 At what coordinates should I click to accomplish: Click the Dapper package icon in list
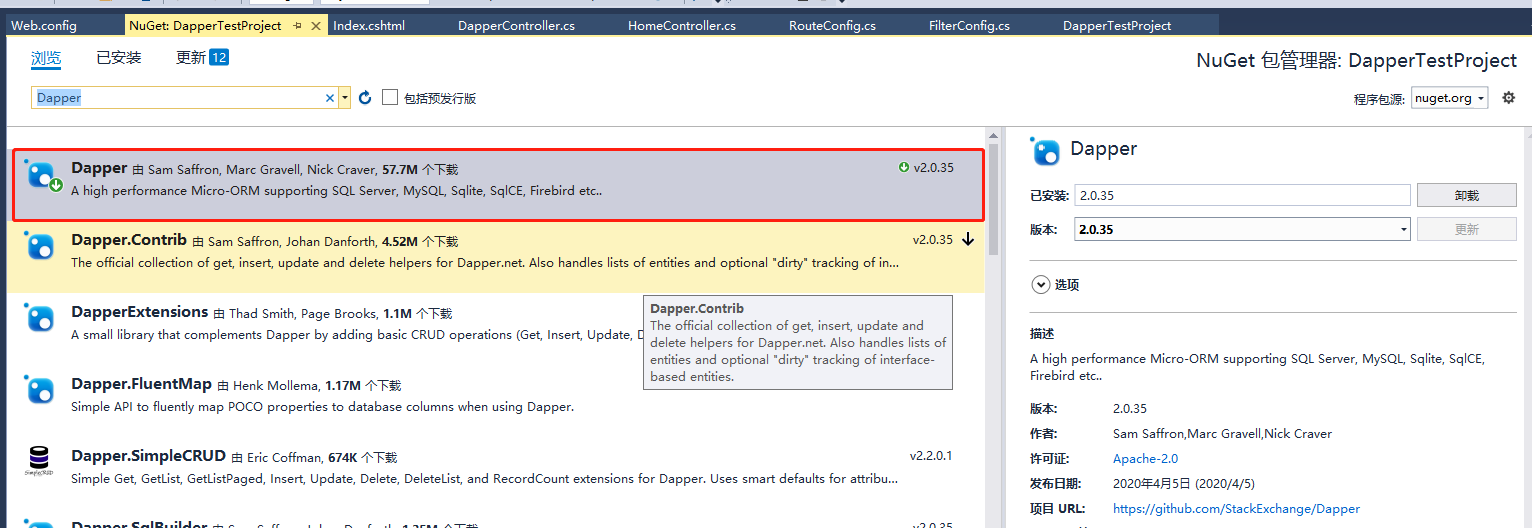click(42, 176)
